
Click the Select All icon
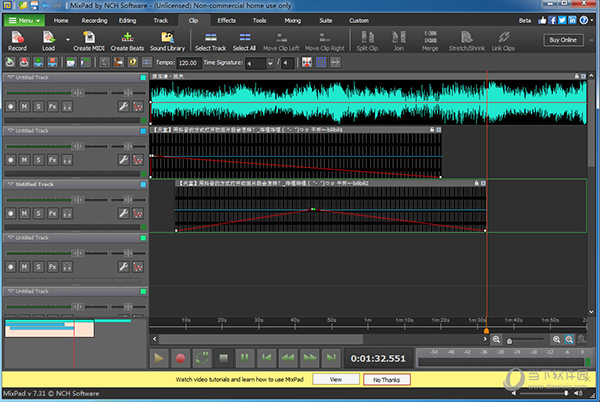pyautogui.click(x=244, y=41)
